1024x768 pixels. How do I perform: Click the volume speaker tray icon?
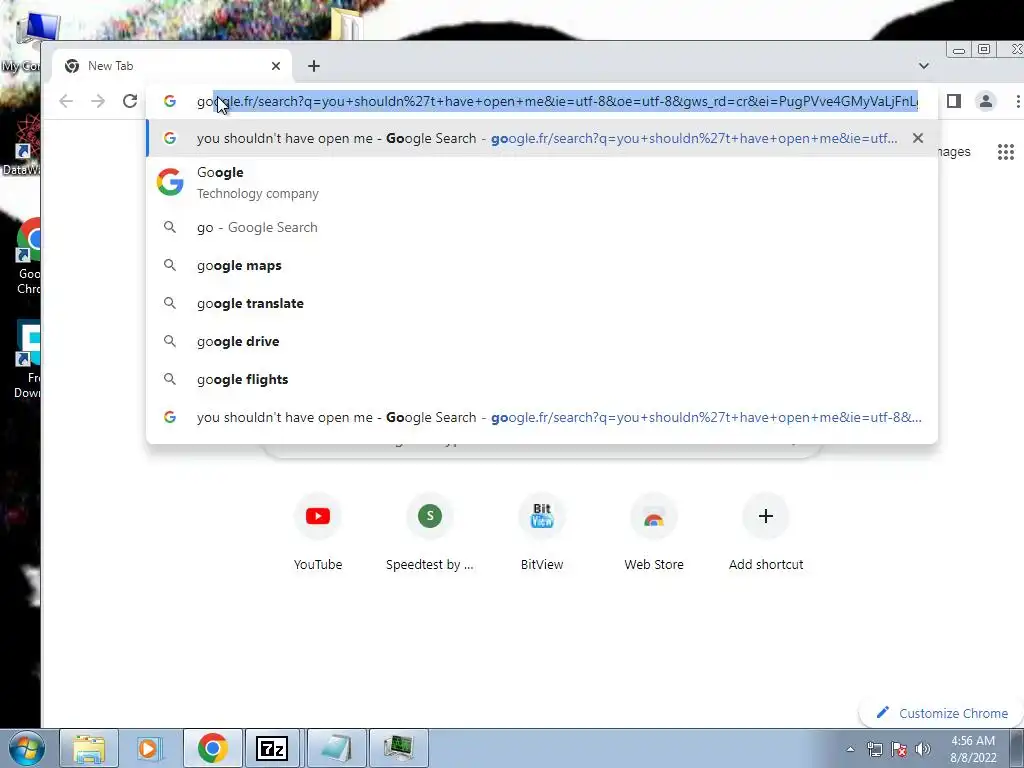coord(923,749)
